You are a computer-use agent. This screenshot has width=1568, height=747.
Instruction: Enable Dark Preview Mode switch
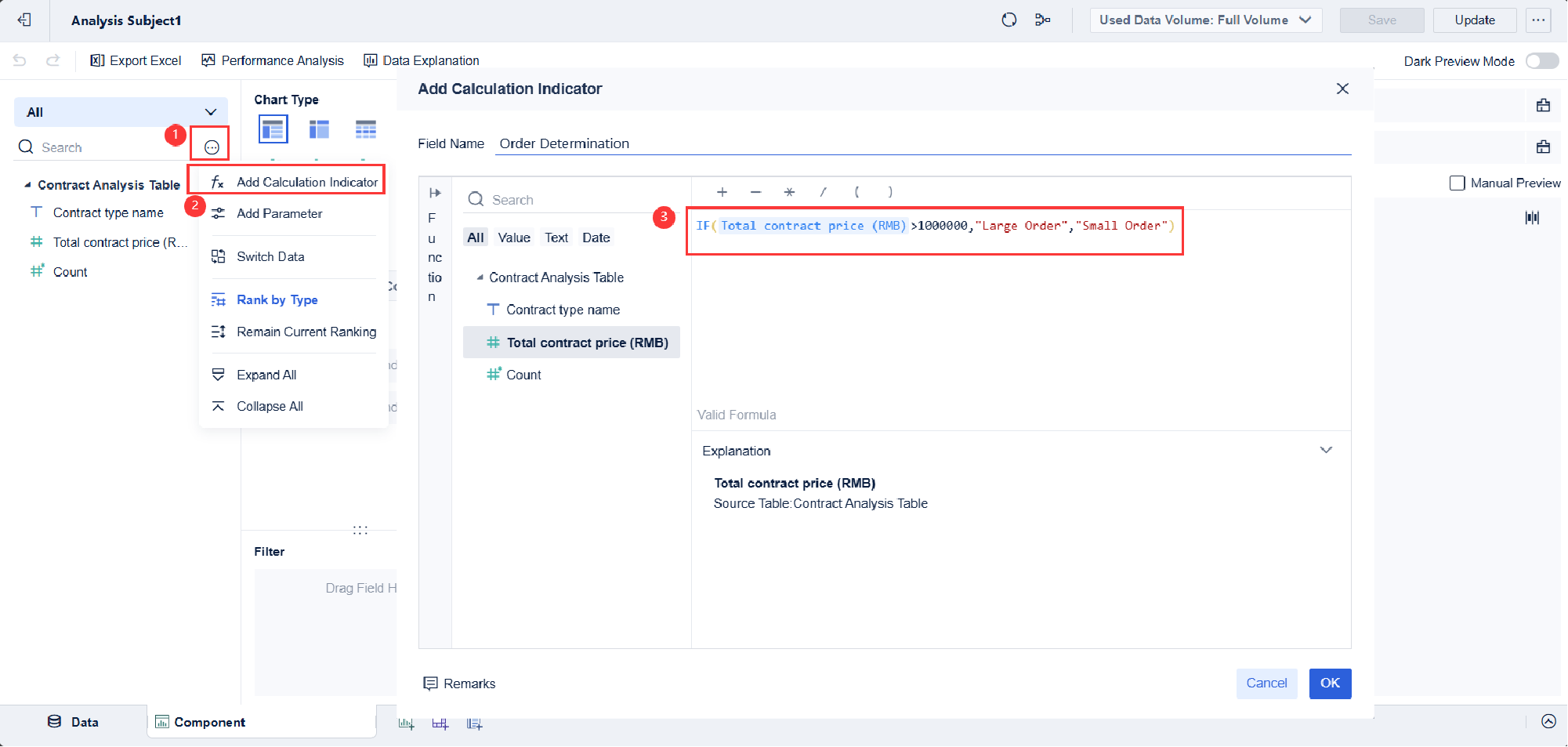(1541, 60)
